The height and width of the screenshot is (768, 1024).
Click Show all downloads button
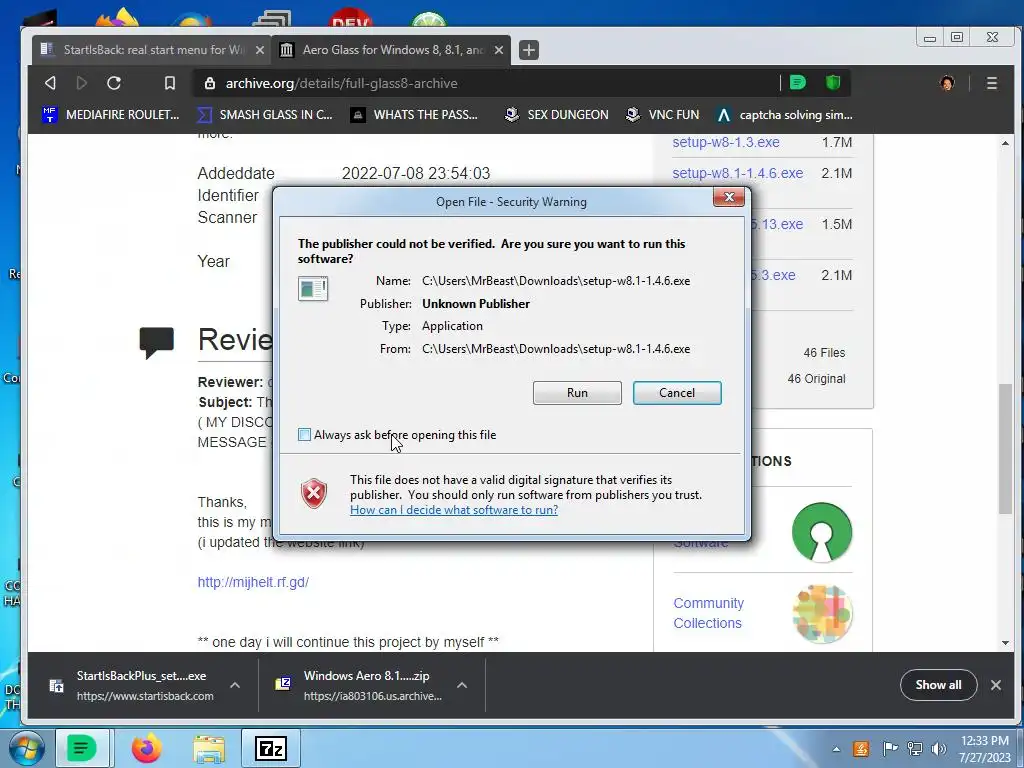(938, 685)
